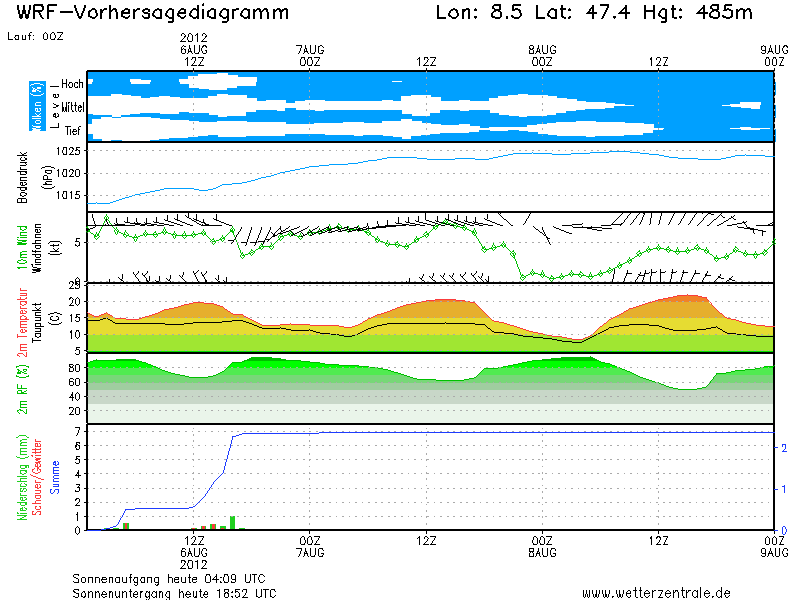Open the www.wetterzentrale.de link
Screen dimensions: 800x600
click(656, 592)
